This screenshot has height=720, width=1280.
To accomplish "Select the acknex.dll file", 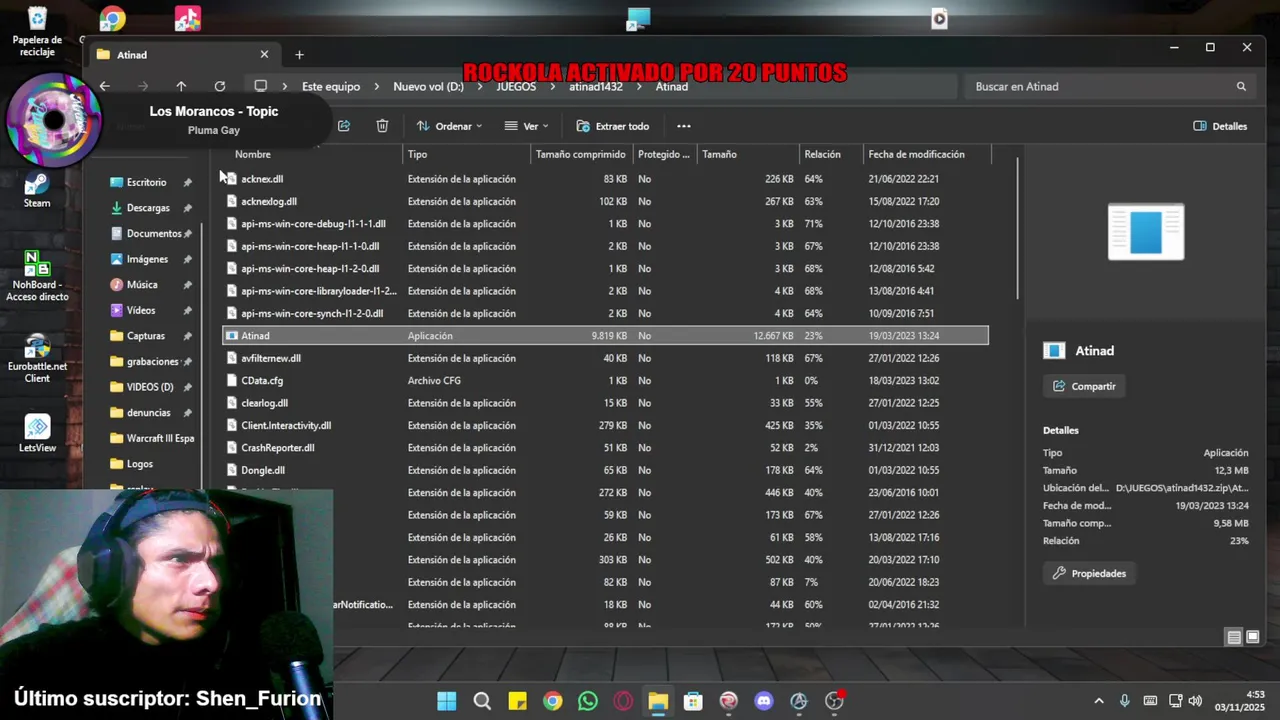I will coord(262,179).
